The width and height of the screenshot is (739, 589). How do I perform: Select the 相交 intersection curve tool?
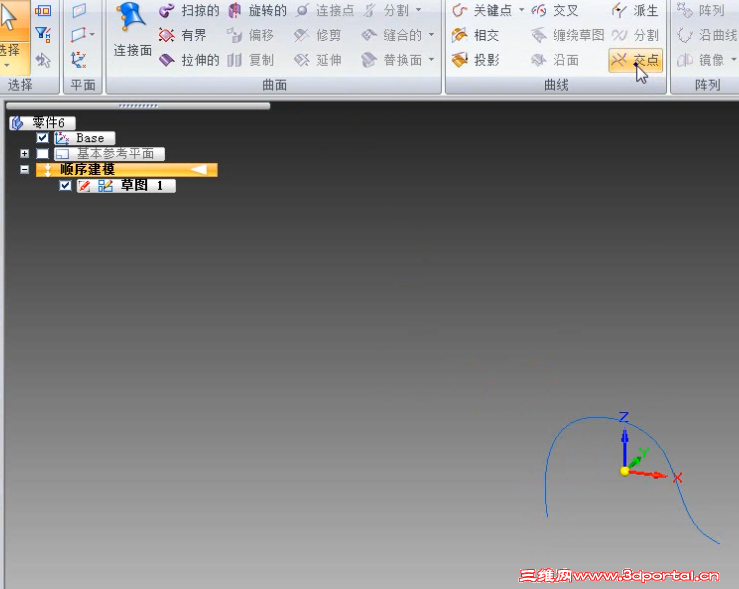point(475,35)
